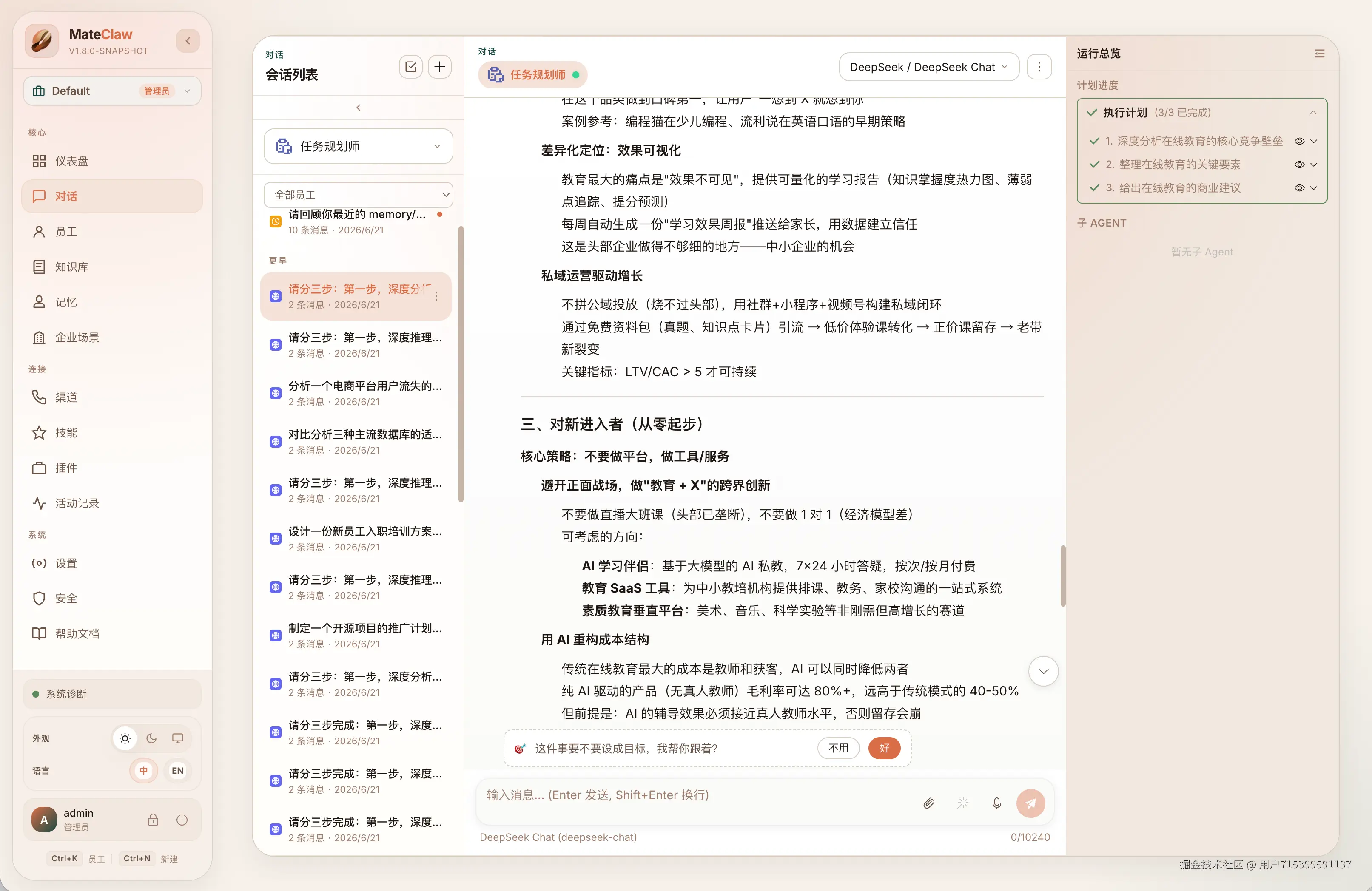
Task: Switch appearance to light mode
Action: (125, 738)
